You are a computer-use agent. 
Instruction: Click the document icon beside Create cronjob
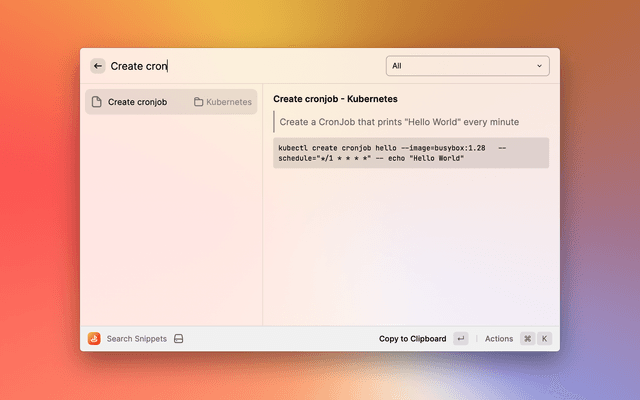point(96,102)
